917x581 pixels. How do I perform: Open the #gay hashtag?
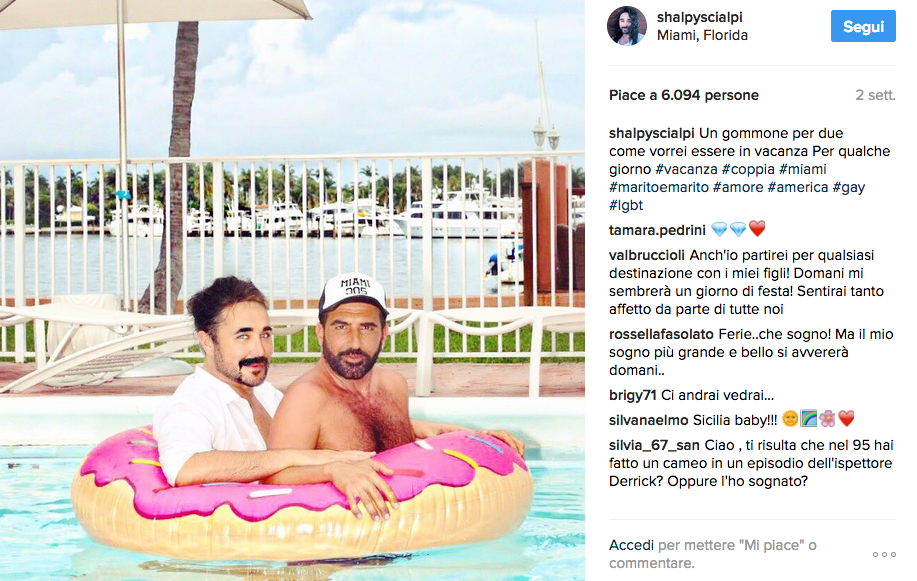849,187
